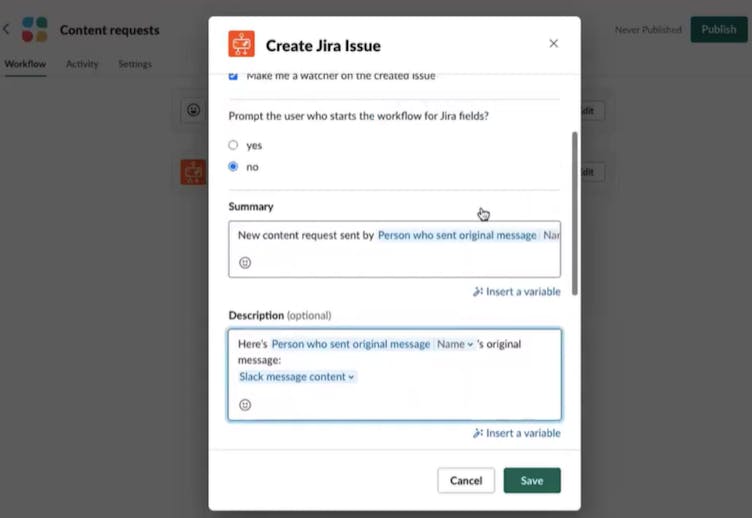Switch to the Settings tab
This screenshot has width=752, height=518.
(x=135, y=64)
